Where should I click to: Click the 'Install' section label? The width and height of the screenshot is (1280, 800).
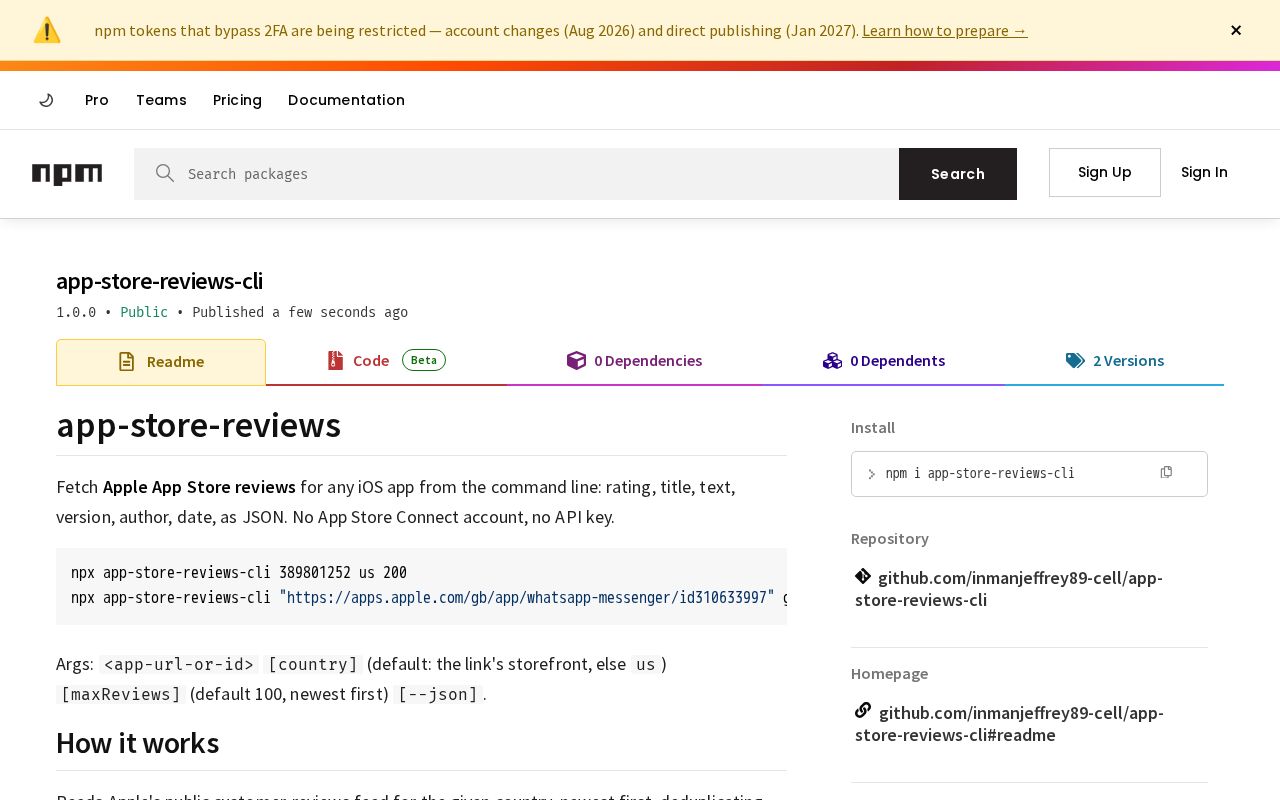click(873, 428)
